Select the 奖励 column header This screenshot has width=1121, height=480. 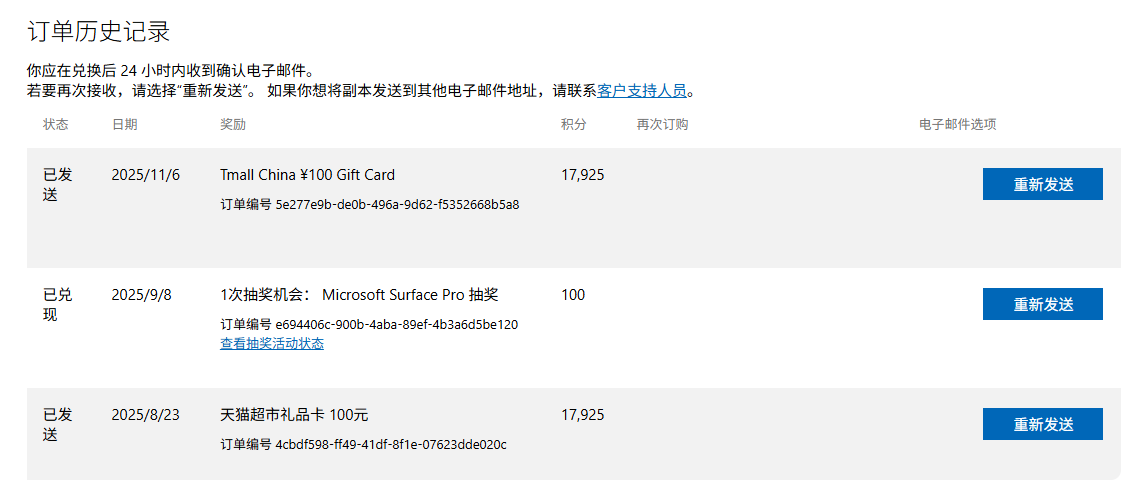[233, 125]
